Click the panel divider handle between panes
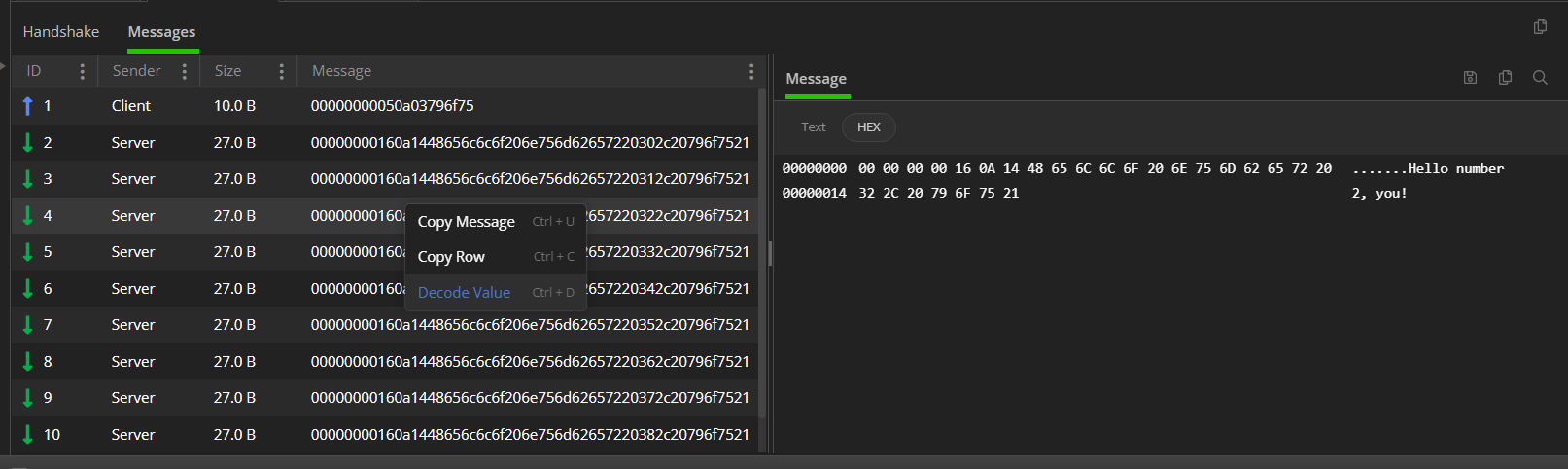 point(770,254)
